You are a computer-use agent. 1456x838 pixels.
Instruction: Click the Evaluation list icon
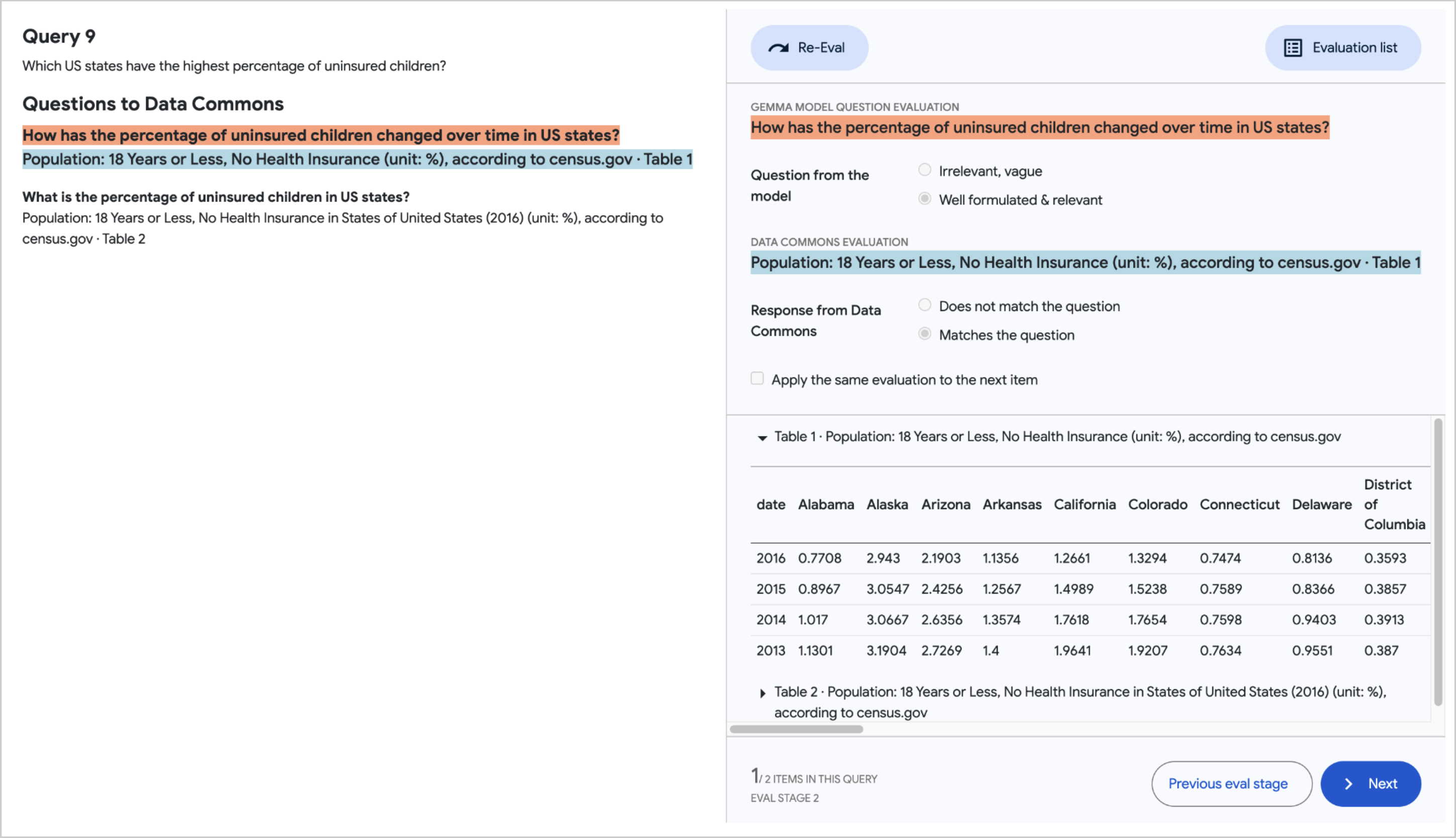pyautogui.click(x=1293, y=48)
